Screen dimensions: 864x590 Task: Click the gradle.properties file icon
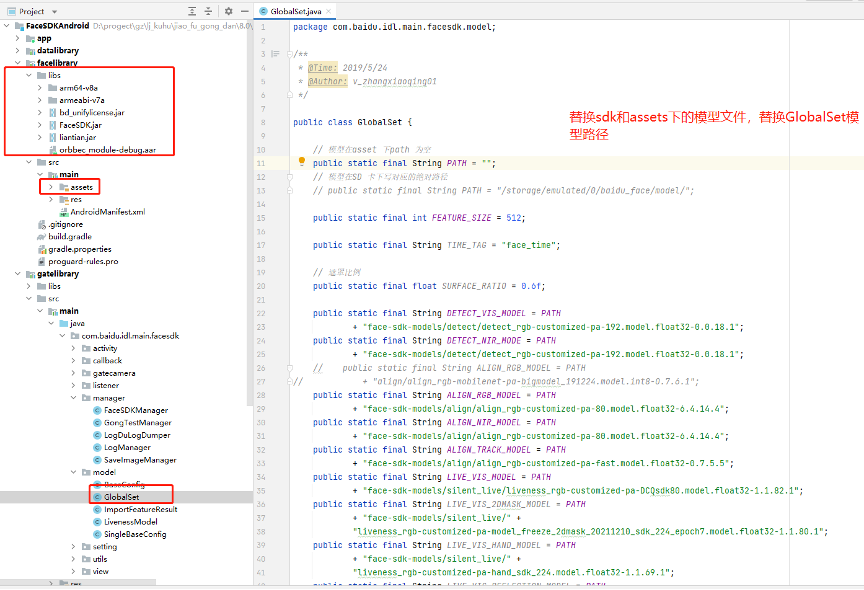tap(41, 249)
